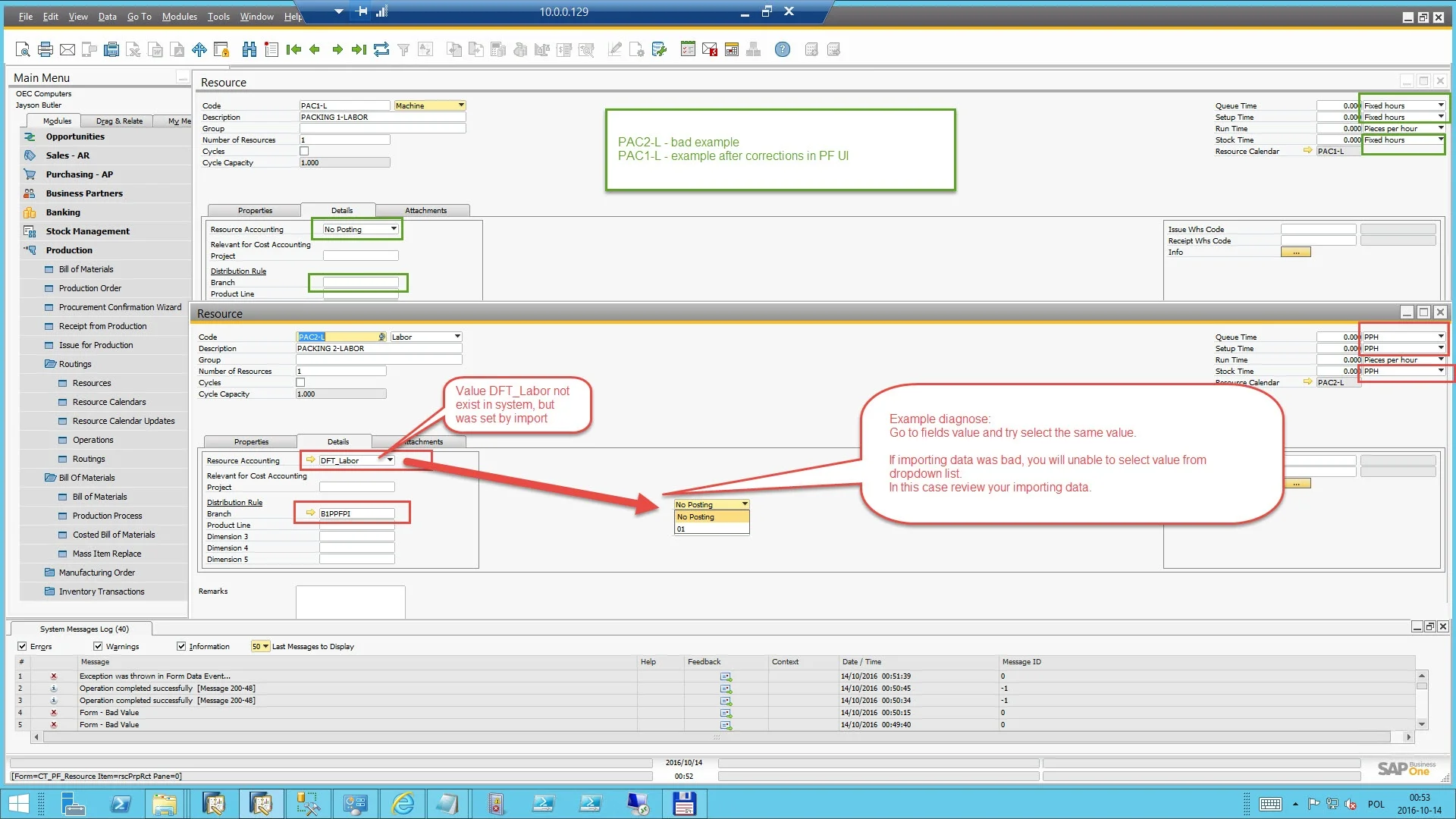This screenshot has width=1456, height=819.
Task: Uncheck the Errors filter checkbox
Action: [22, 647]
